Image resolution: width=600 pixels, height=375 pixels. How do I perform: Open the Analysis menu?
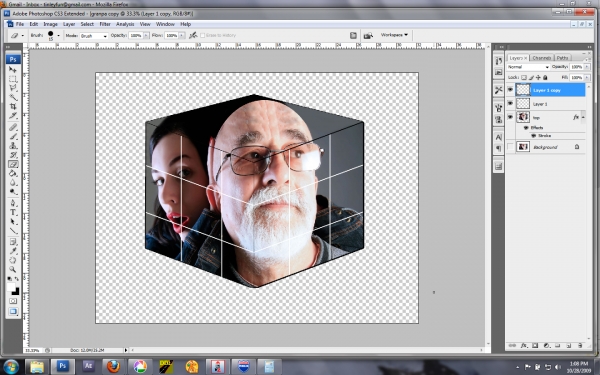coord(125,24)
